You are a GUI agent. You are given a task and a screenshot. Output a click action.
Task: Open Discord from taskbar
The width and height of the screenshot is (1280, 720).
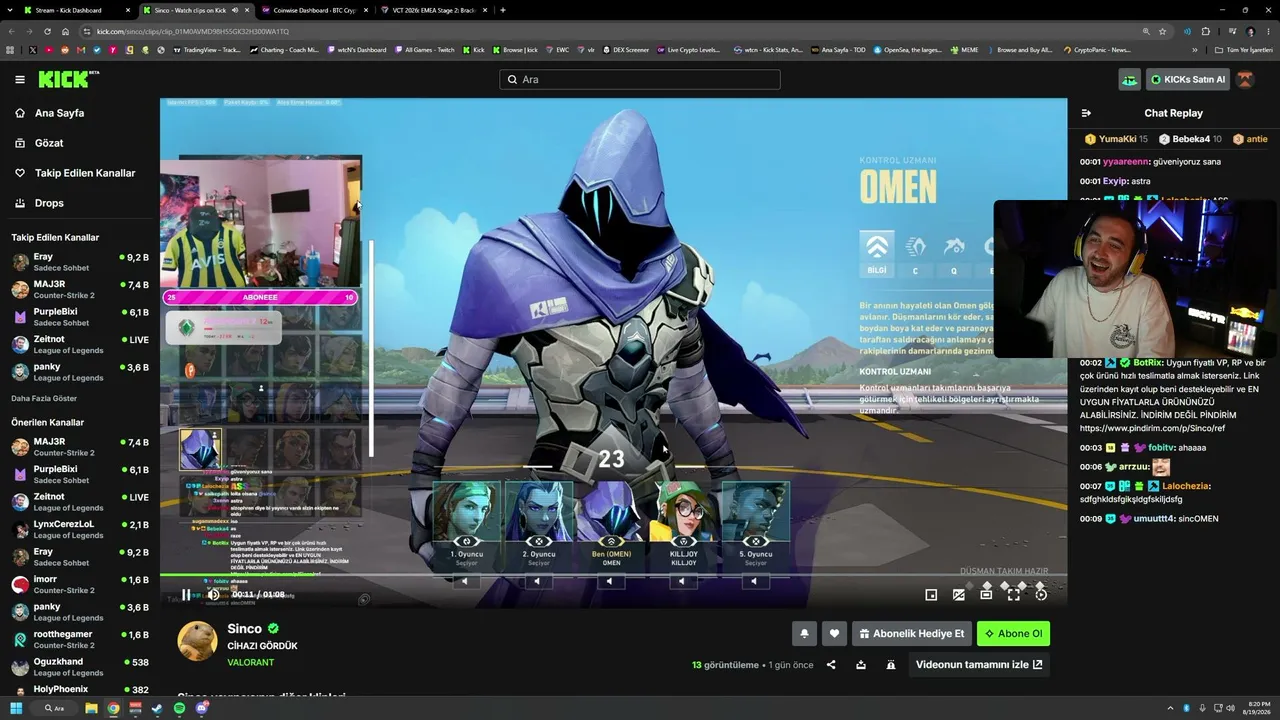pos(202,708)
